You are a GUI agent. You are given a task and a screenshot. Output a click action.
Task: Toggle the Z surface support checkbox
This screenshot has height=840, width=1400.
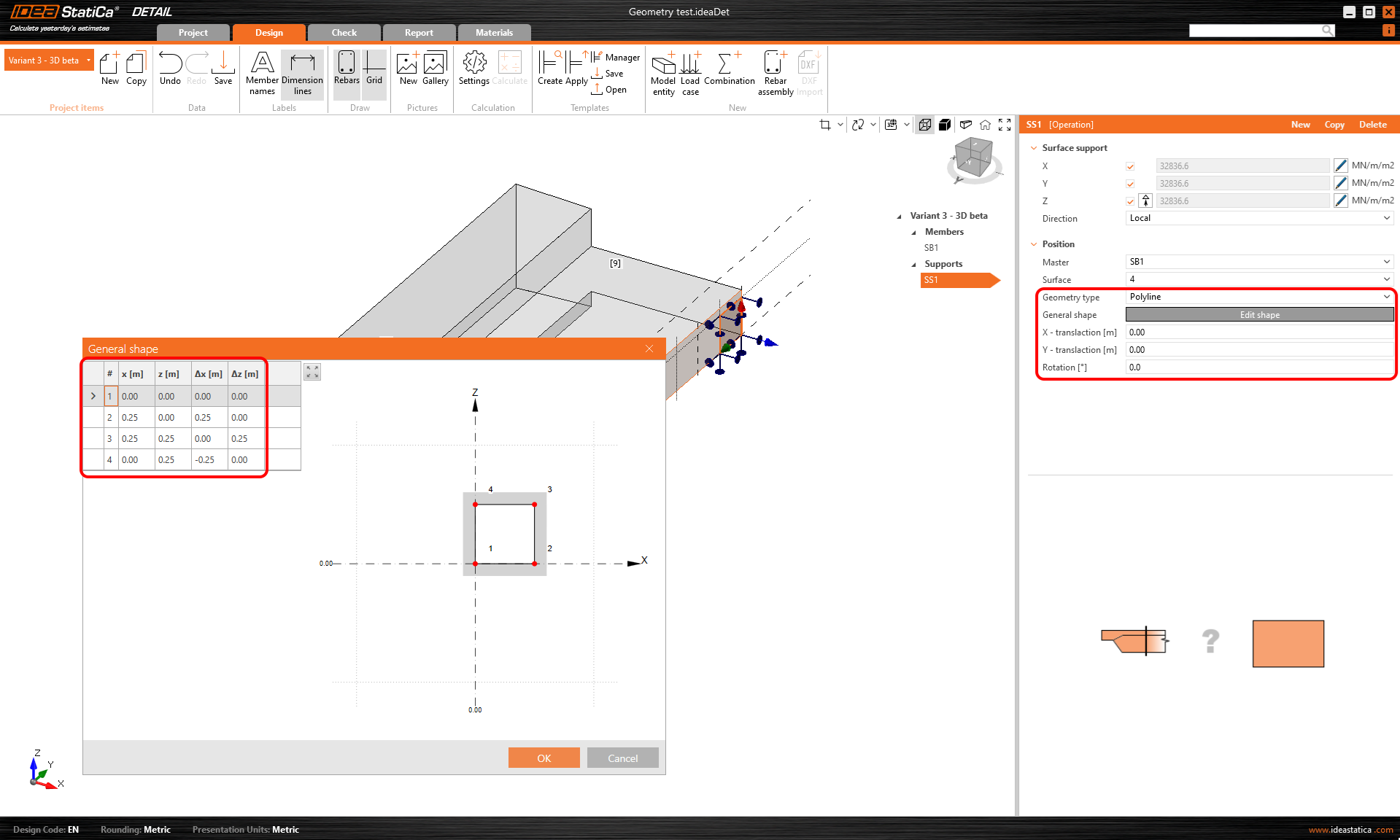point(1130,201)
